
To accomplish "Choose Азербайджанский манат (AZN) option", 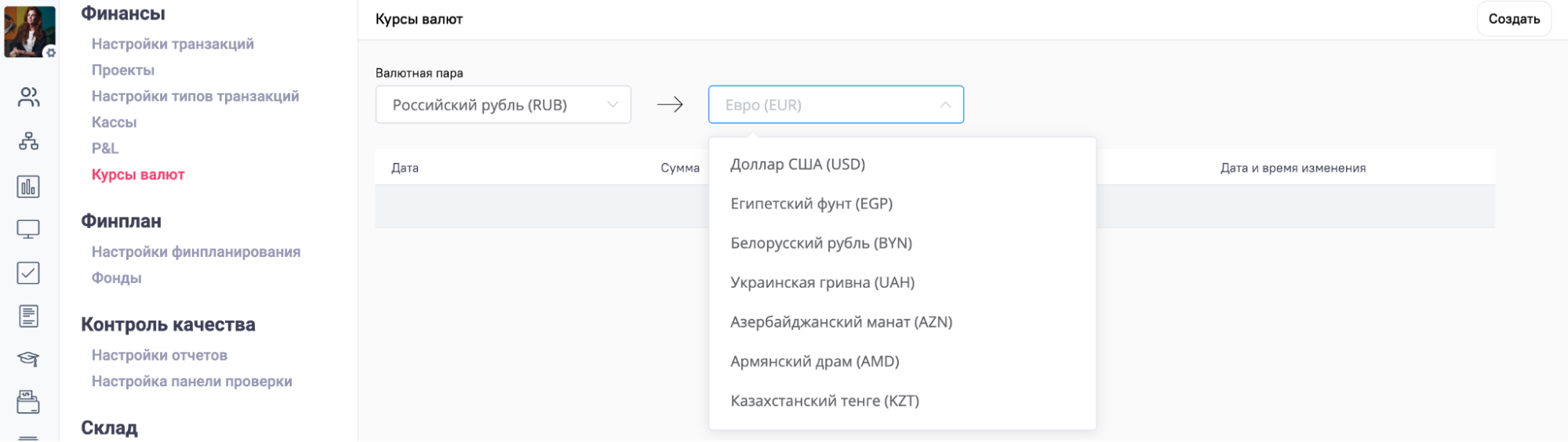I will pyautogui.click(x=902, y=321).
